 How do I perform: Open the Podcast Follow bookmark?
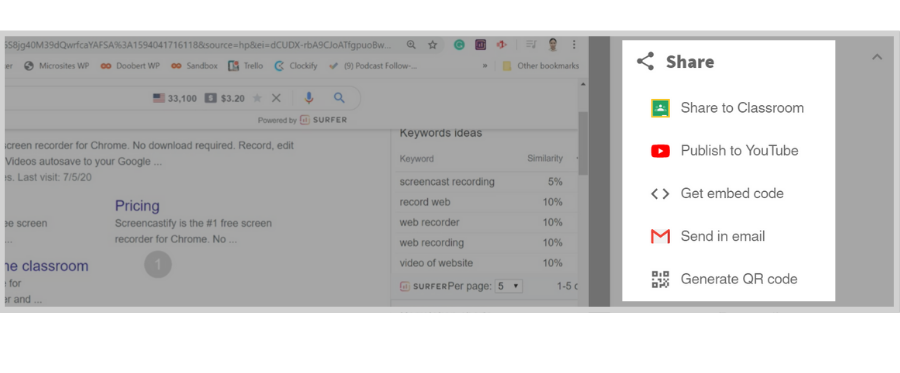(x=373, y=66)
